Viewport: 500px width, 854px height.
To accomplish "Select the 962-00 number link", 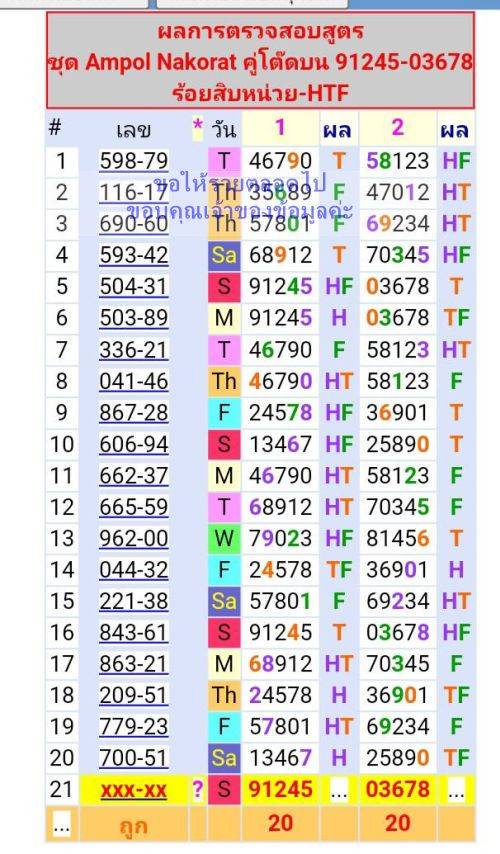I will click(x=134, y=539).
